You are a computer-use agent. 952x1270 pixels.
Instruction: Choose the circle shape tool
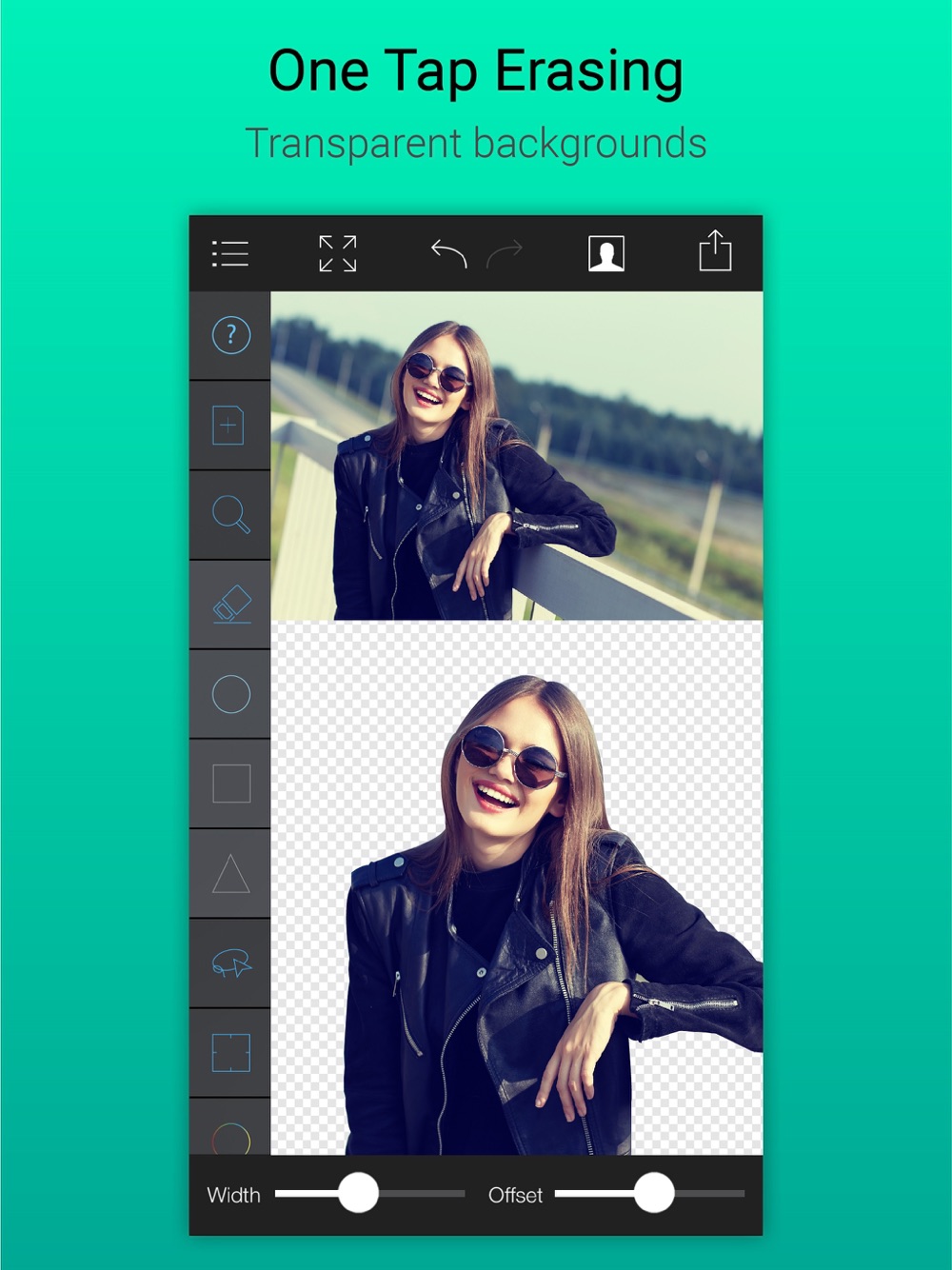click(x=231, y=694)
